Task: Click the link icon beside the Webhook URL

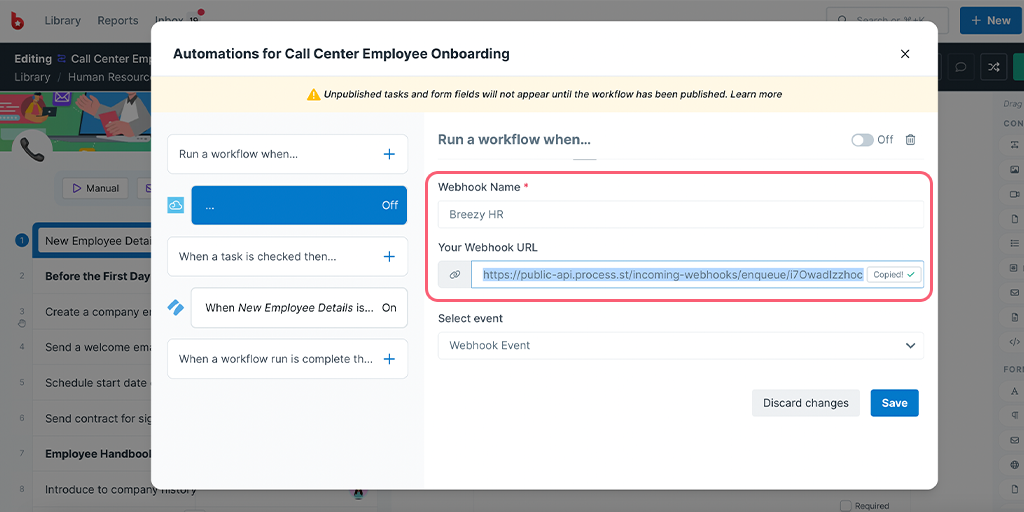Action: [x=455, y=275]
